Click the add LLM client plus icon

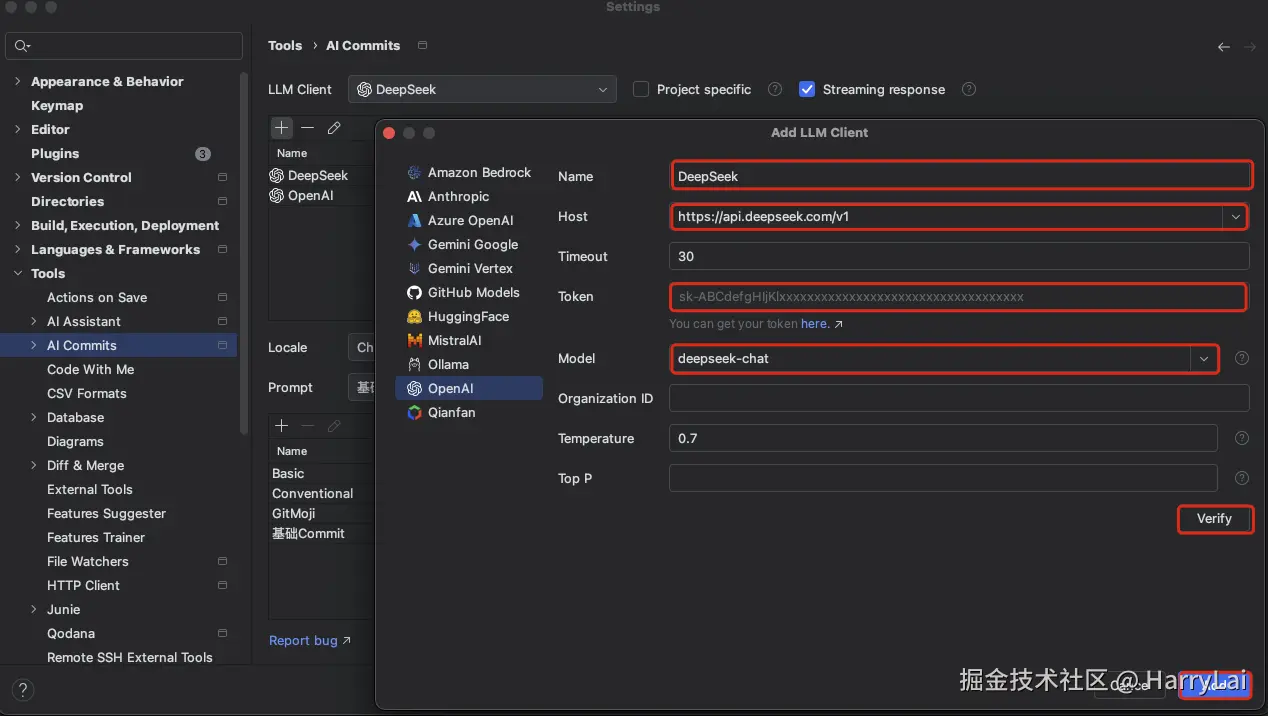[x=282, y=128]
